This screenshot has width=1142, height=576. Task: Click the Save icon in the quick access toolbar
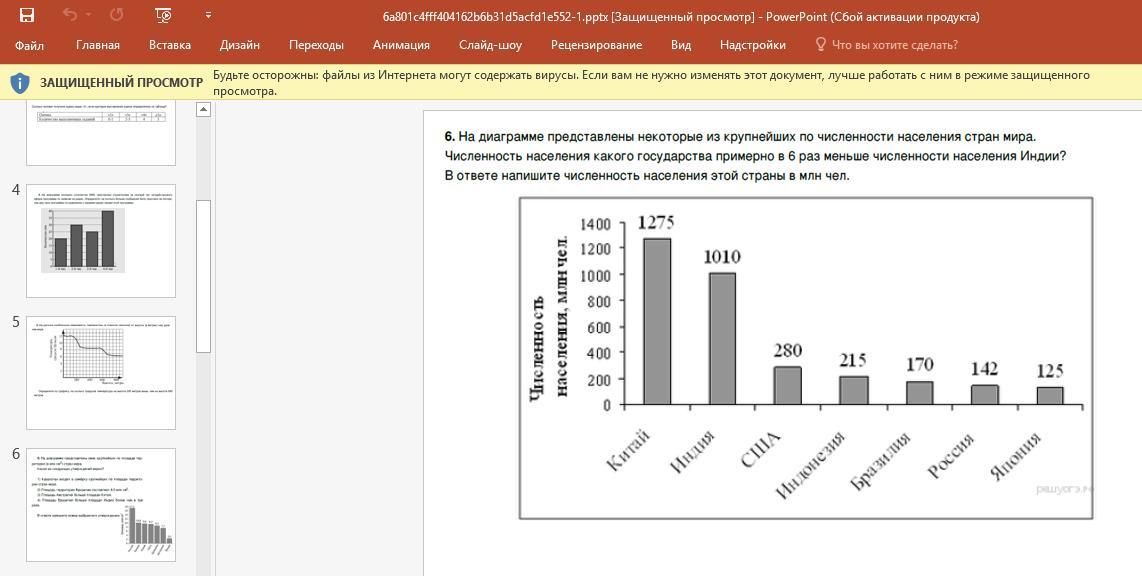[27, 15]
